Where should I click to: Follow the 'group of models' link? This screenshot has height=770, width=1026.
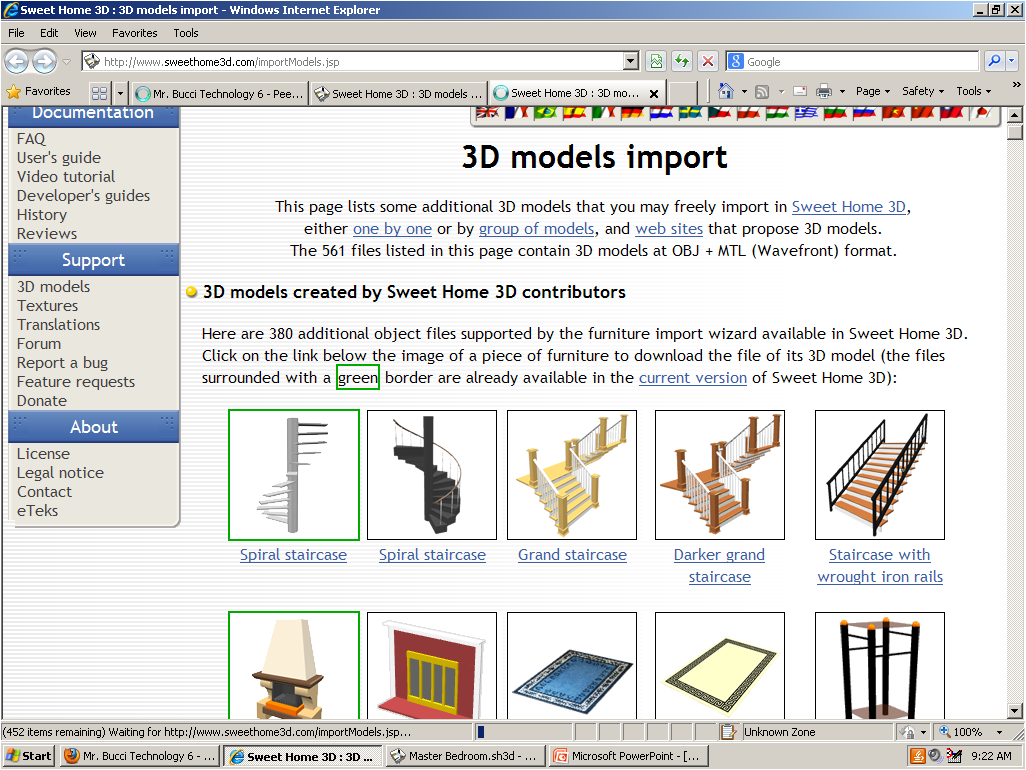coord(537,229)
